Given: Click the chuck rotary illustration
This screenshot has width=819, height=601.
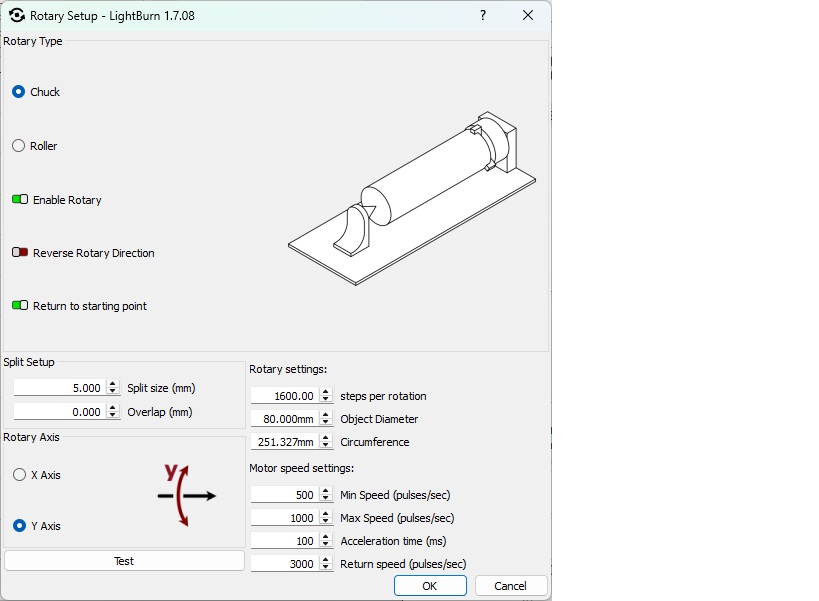Looking at the screenshot, I should 412,198.
